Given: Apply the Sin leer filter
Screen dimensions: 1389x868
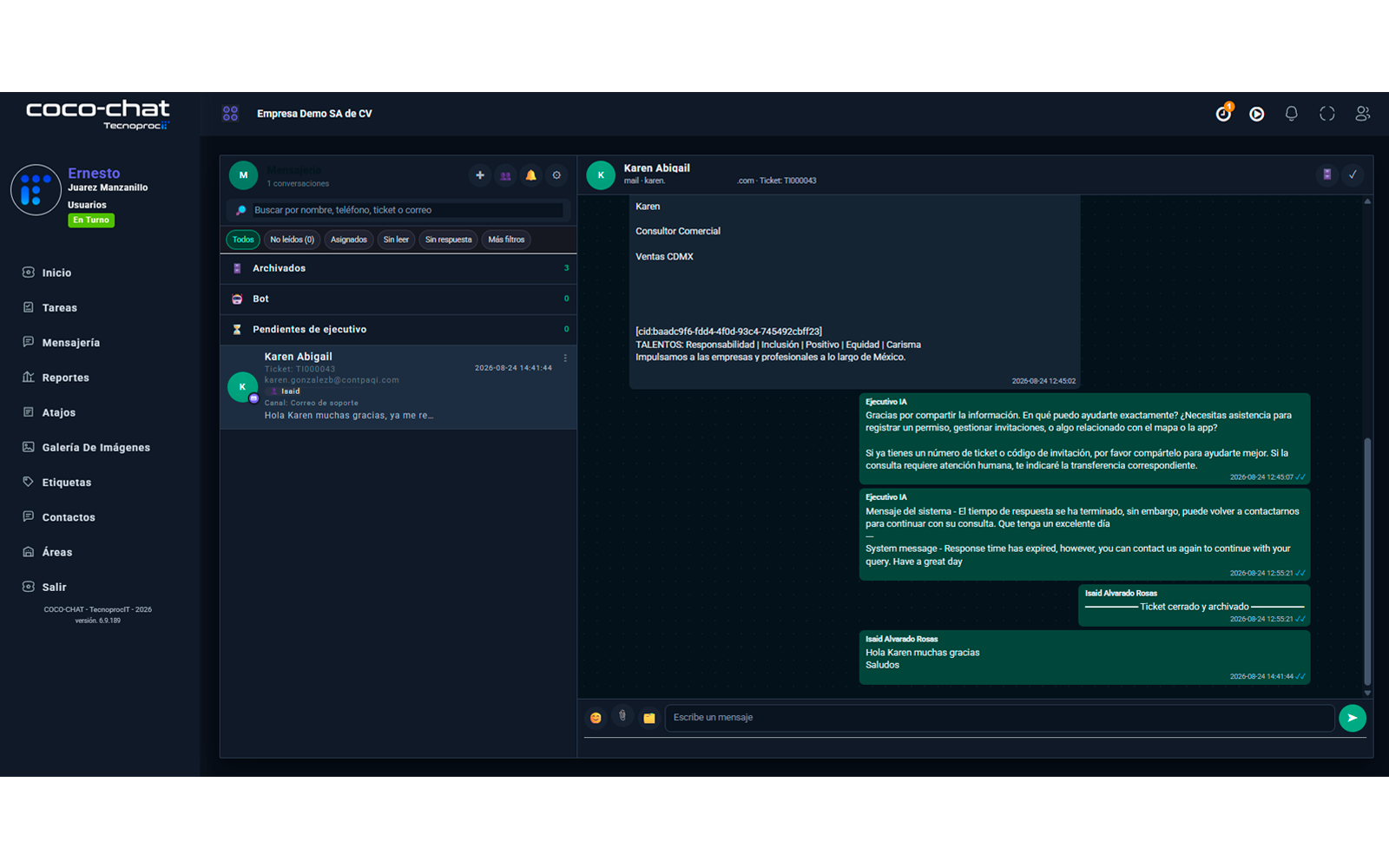Looking at the screenshot, I should pos(396,240).
